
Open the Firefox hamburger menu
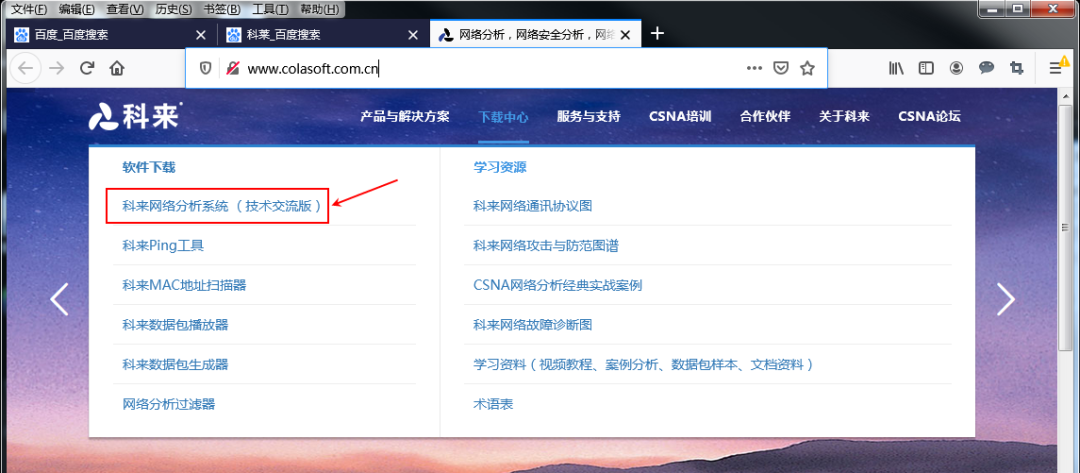pyautogui.click(x=1055, y=68)
